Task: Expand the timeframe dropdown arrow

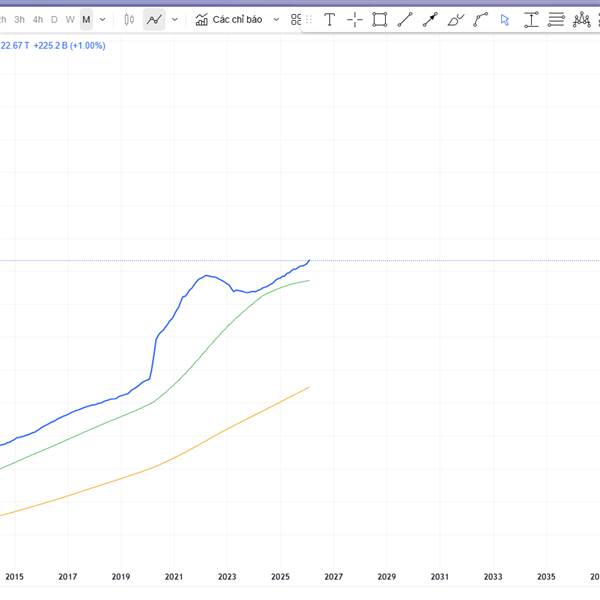Action: point(103,19)
